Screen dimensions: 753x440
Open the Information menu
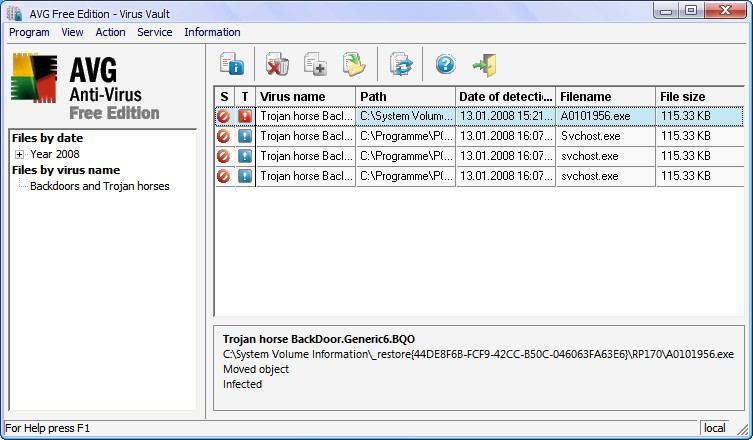click(x=212, y=32)
